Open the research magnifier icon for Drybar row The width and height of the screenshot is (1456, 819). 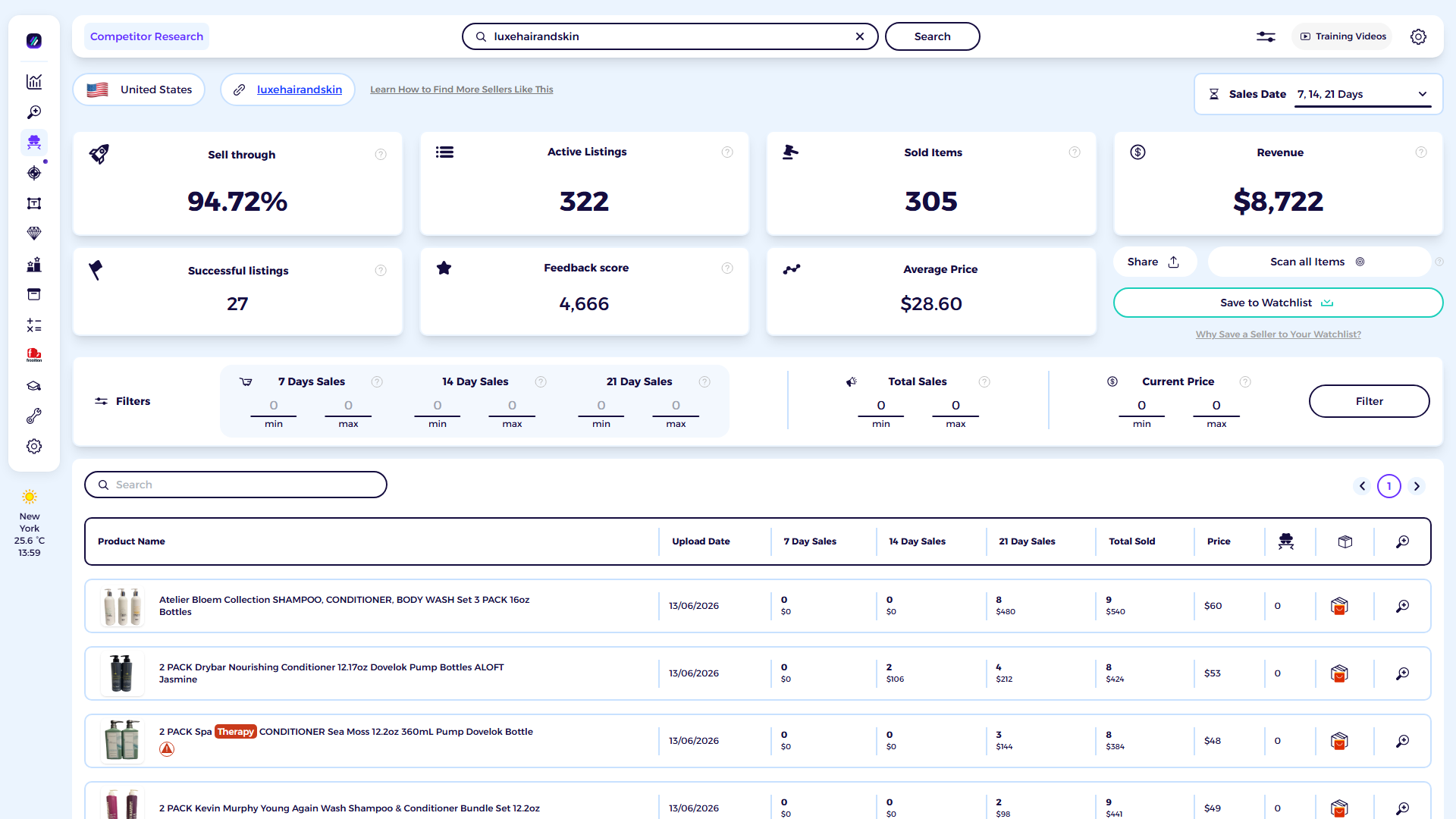[x=1403, y=673]
